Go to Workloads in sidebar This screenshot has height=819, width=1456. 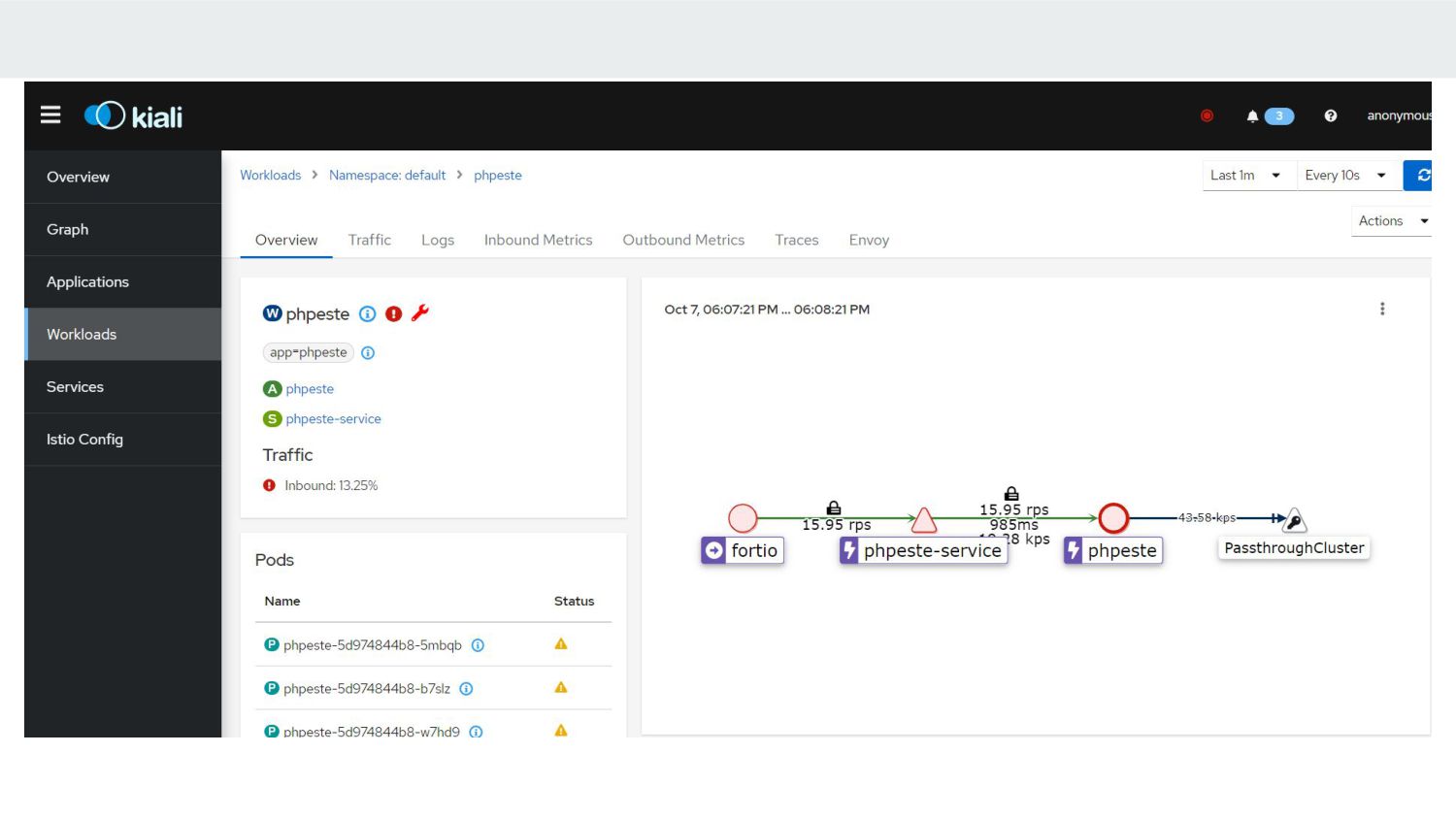(123, 334)
